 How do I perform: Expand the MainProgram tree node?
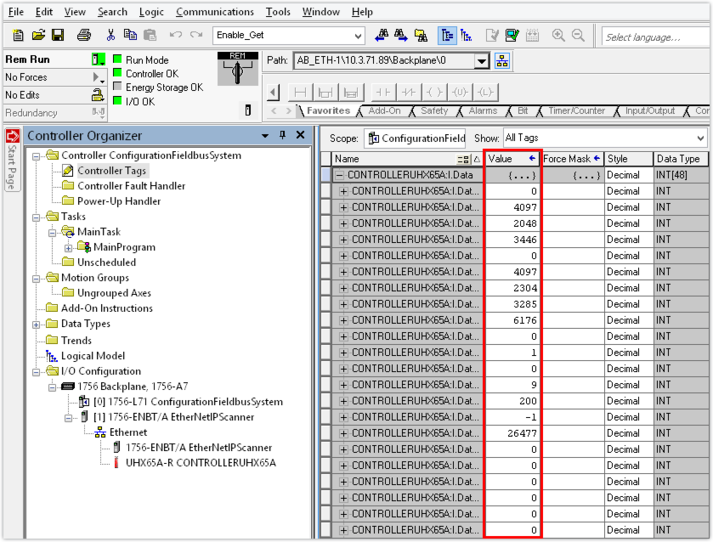(x=68, y=247)
